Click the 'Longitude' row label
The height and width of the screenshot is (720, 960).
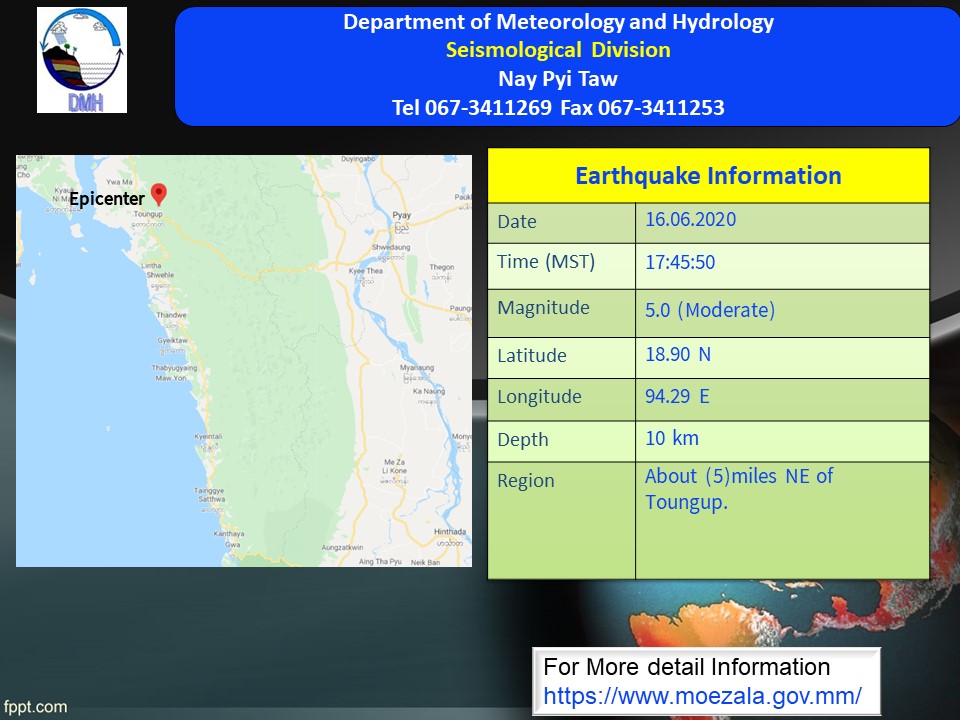539,397
